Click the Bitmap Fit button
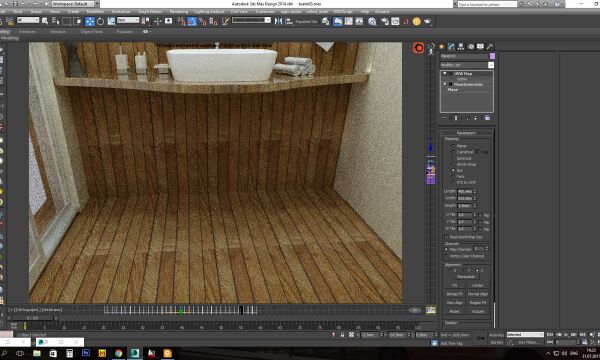The image size is (600, 360). coord(455,294)
